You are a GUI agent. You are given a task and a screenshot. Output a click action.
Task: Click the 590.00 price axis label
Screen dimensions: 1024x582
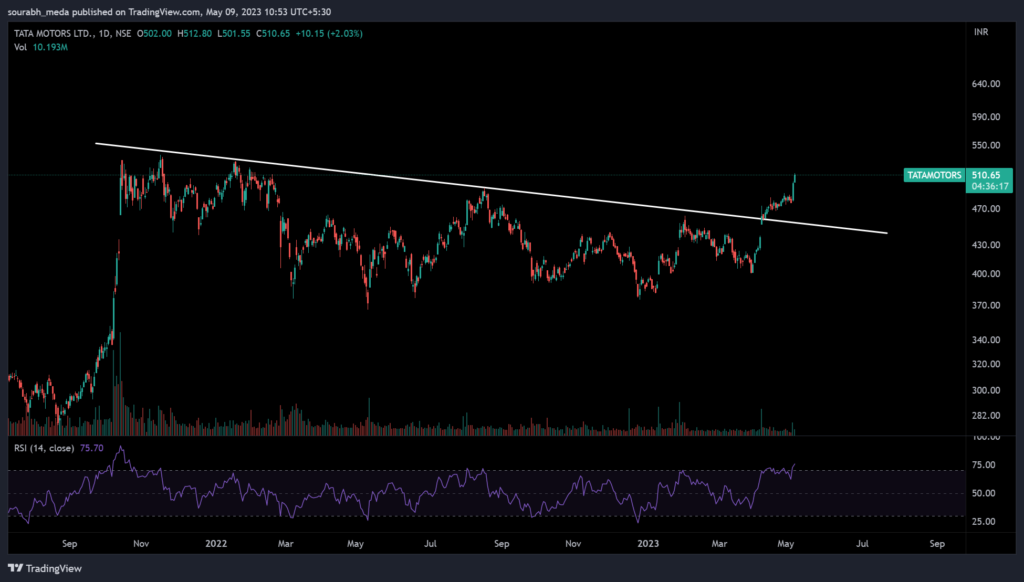(986, 117)
